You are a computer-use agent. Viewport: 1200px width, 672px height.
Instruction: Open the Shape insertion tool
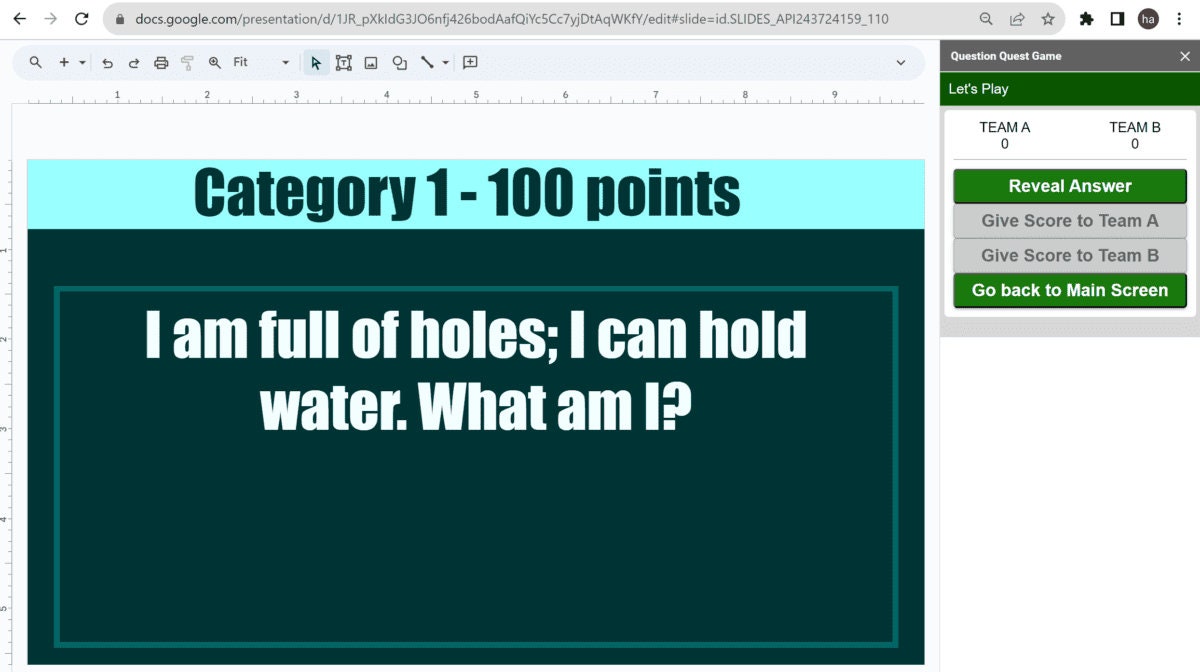(399, 62)
